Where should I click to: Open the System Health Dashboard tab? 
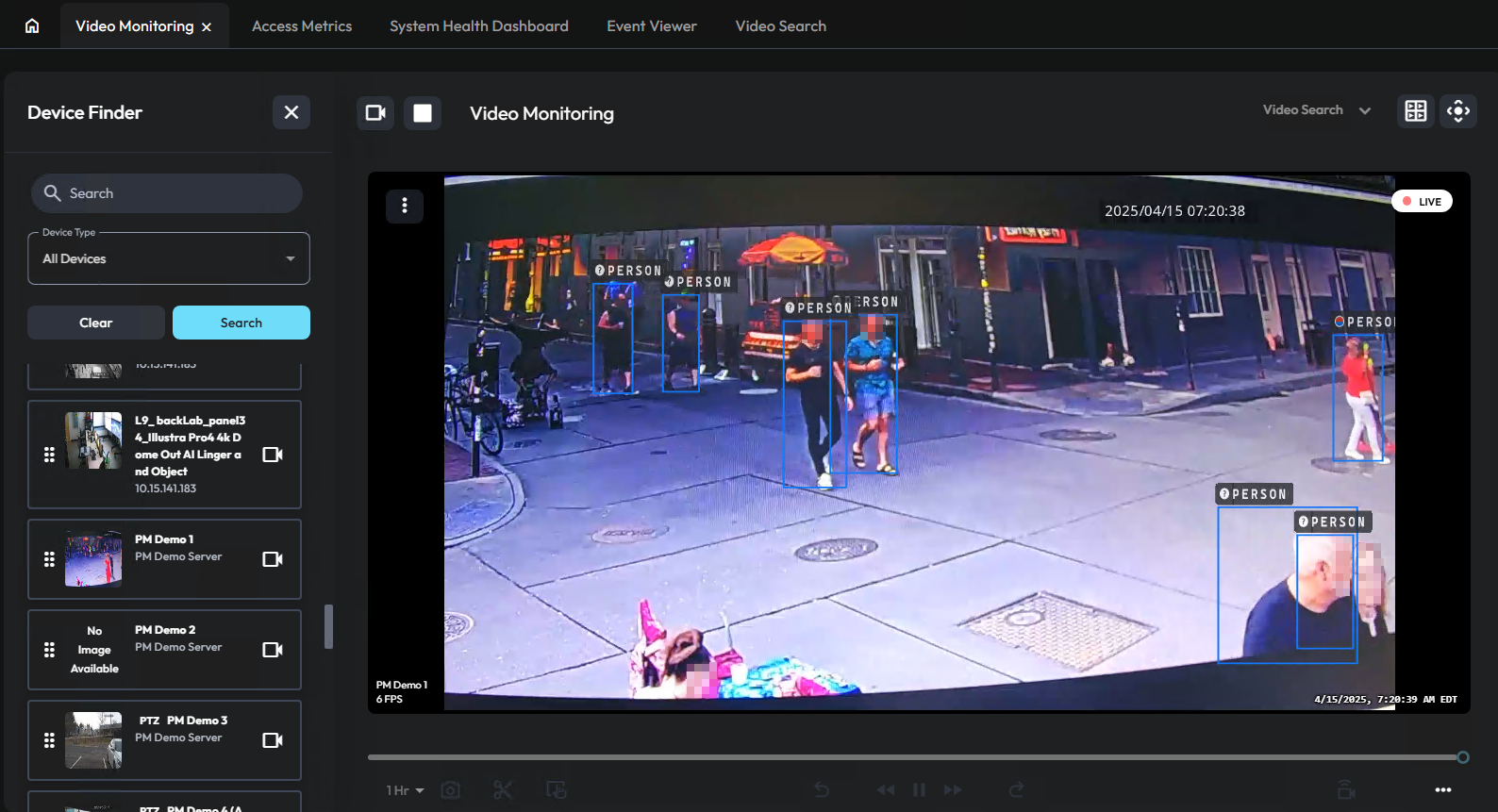(478, 26)
